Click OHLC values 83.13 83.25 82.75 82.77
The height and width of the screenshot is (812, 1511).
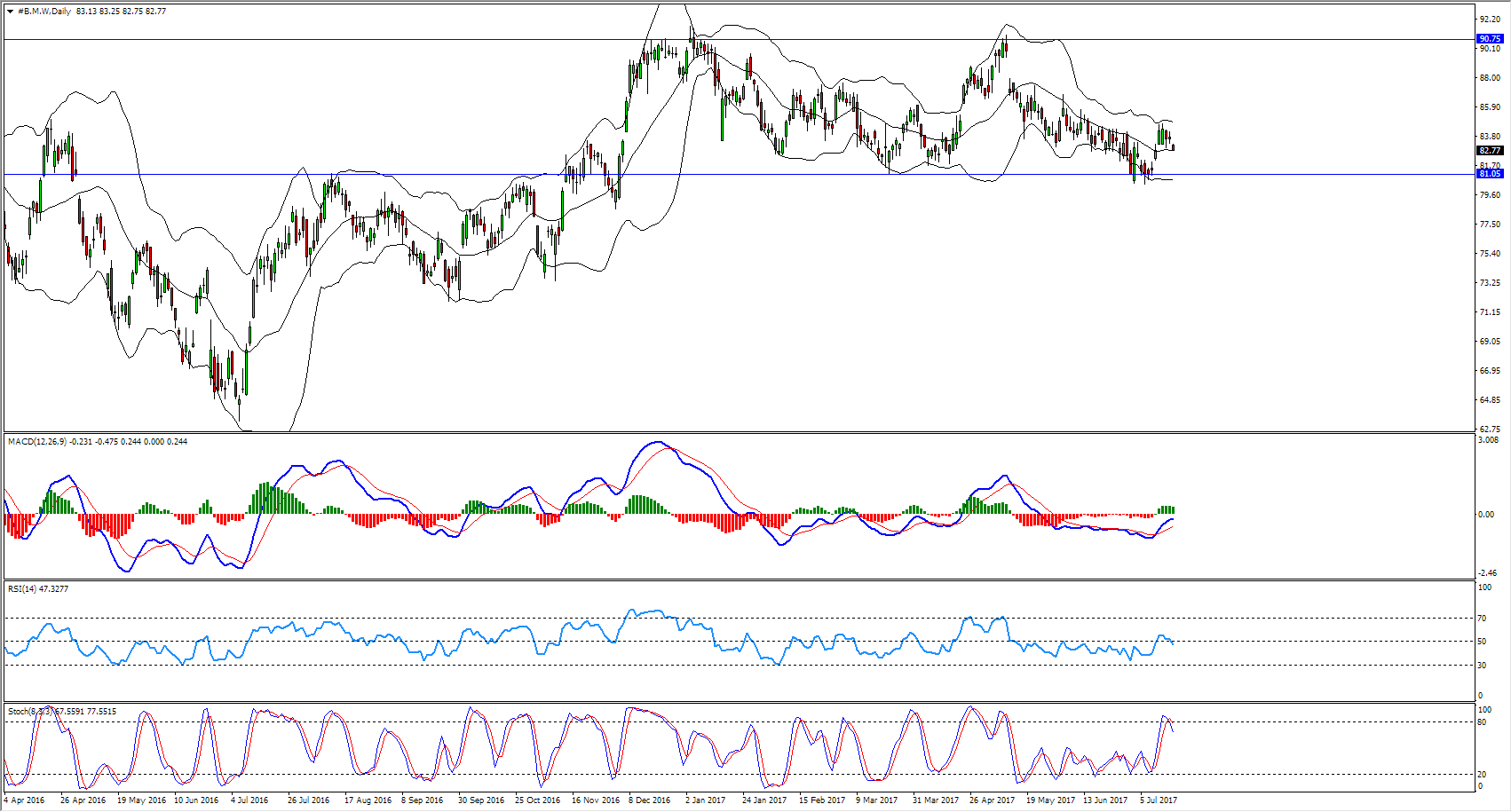(x=122, y=12)
